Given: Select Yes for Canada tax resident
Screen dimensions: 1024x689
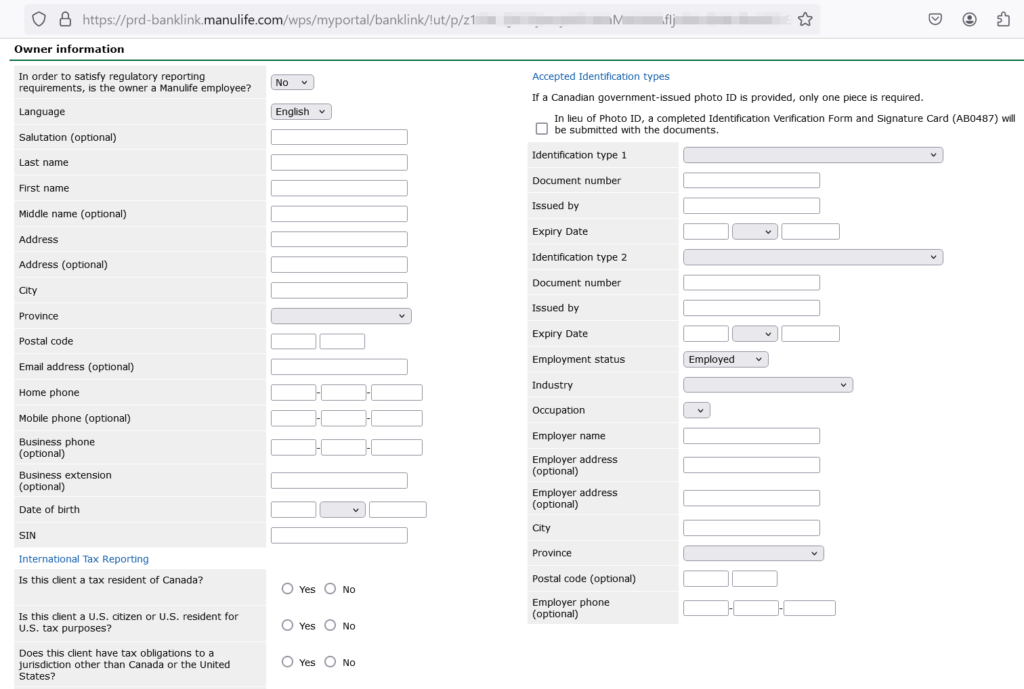Looking at the screenshot, I should point(288,589).
